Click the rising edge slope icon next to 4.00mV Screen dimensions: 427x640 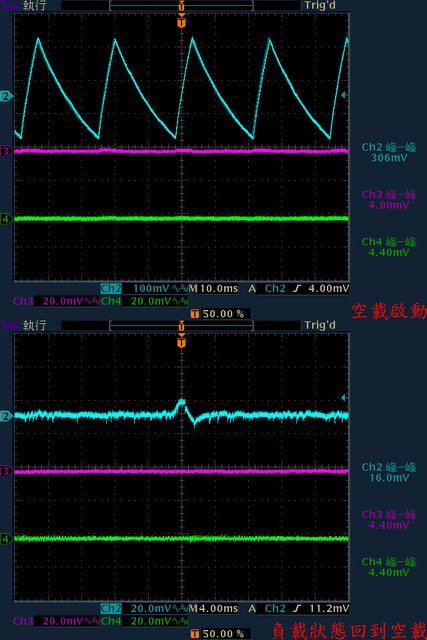coord(297,289)
